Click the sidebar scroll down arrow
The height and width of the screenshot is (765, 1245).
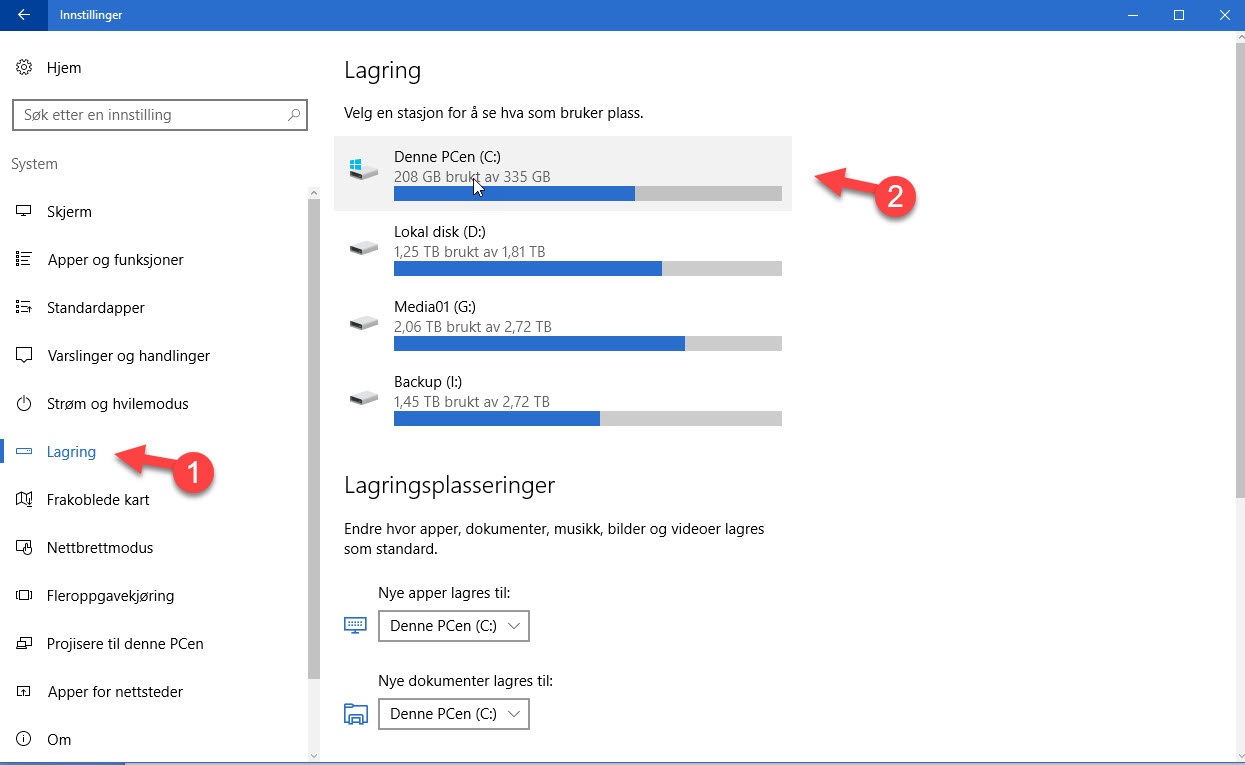click(x=314, y=755)
